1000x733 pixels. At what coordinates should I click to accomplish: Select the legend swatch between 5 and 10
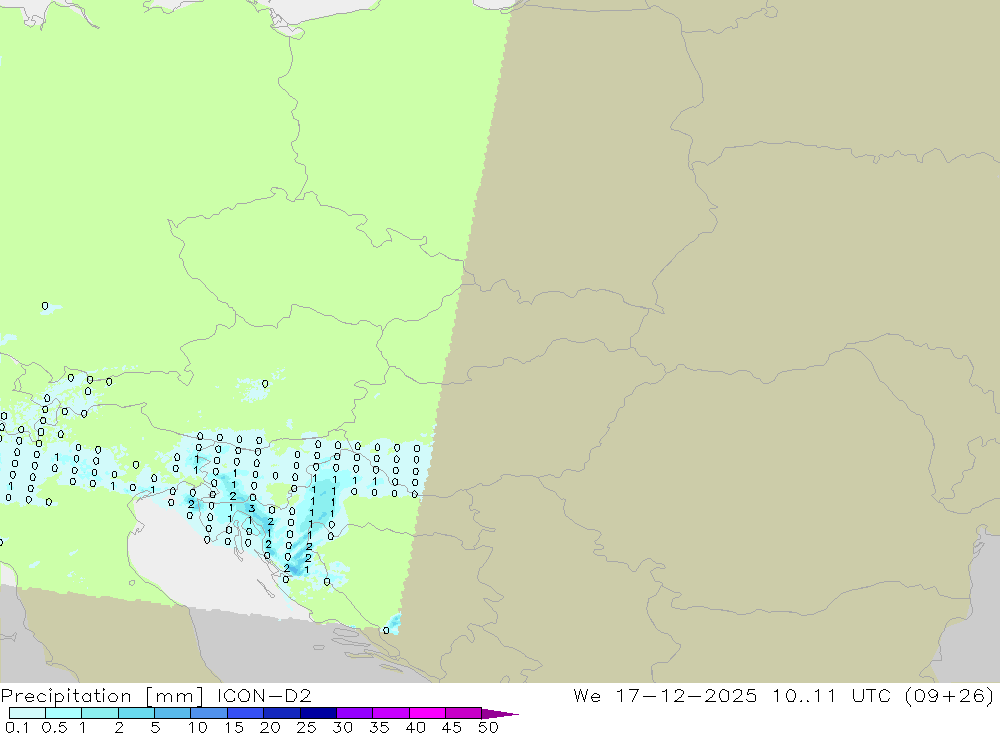tap(173, 713)
